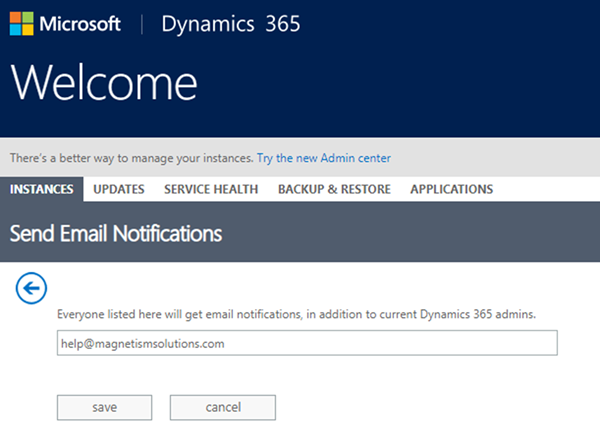Viewport: 600px width, 442px height.
Task: Click the Microsoft wordmark in header
Action: [81, 23]
